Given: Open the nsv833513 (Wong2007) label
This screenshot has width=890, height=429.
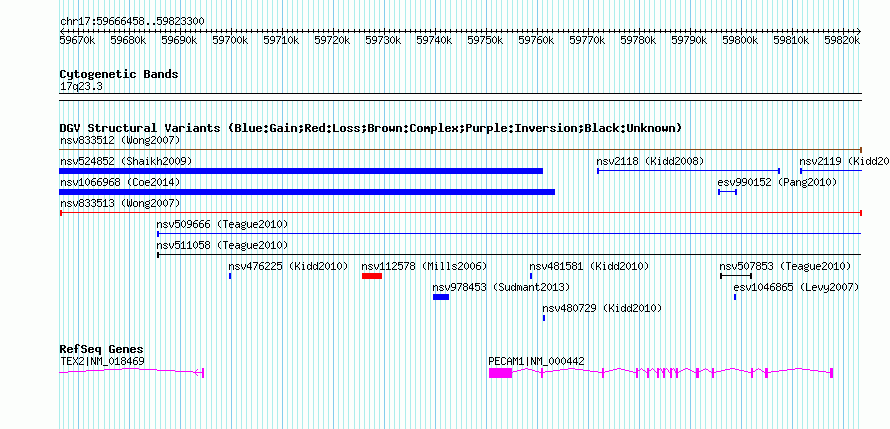Looking at the screenshot, I should [120, 203].
